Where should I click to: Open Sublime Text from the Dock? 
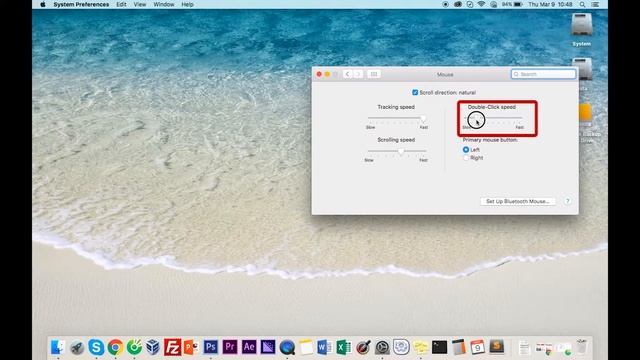(x=496, y=347)
